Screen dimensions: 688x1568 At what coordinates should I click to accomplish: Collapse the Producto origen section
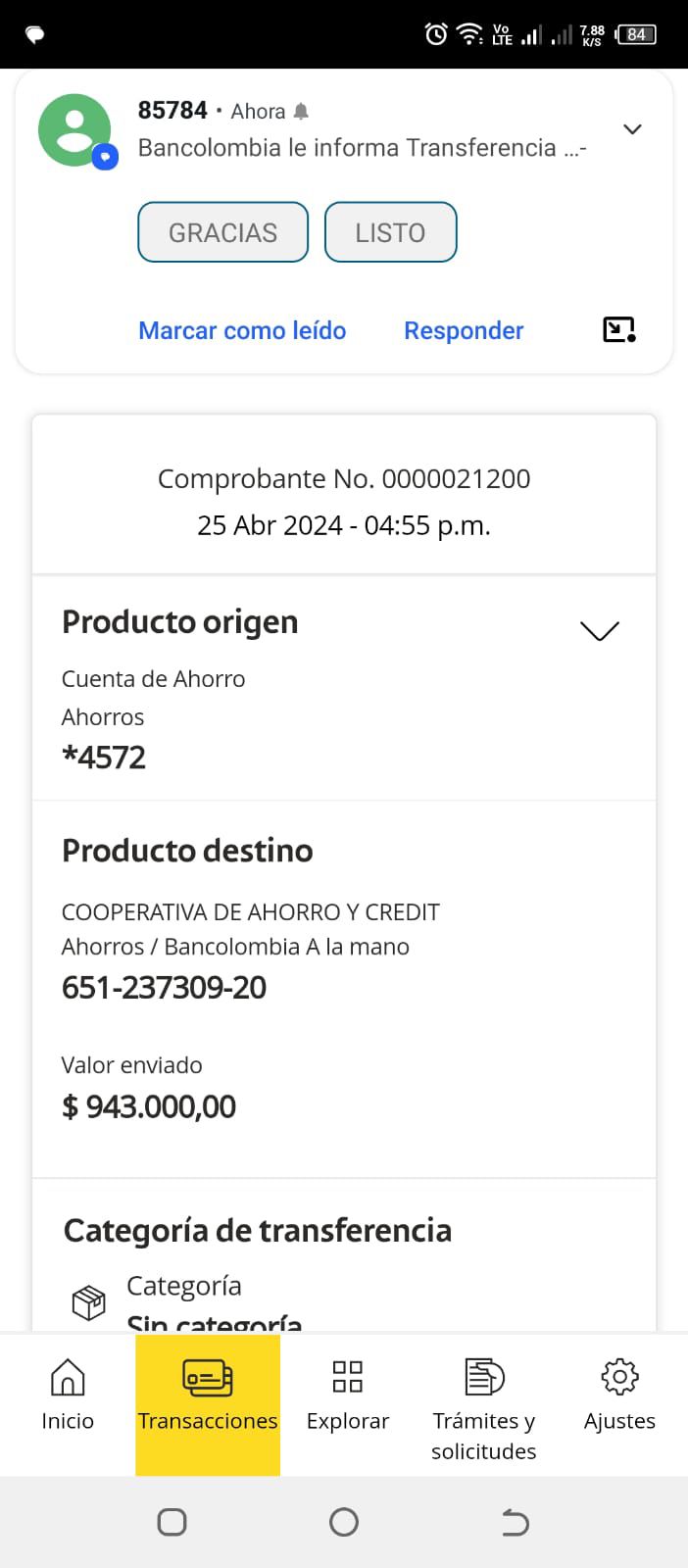click(x=600, y=630)
